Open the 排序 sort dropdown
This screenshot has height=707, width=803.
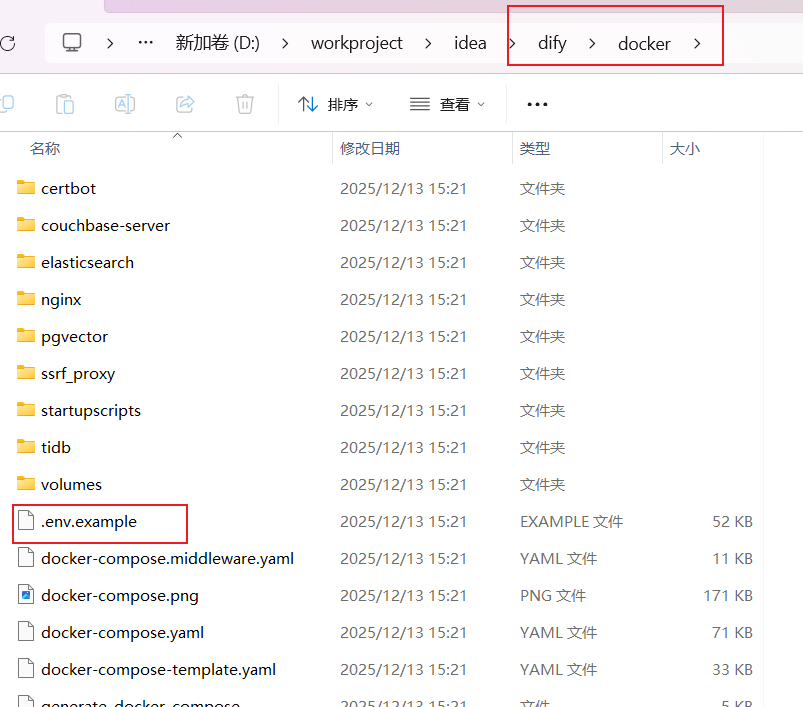(x=335, y=104)
